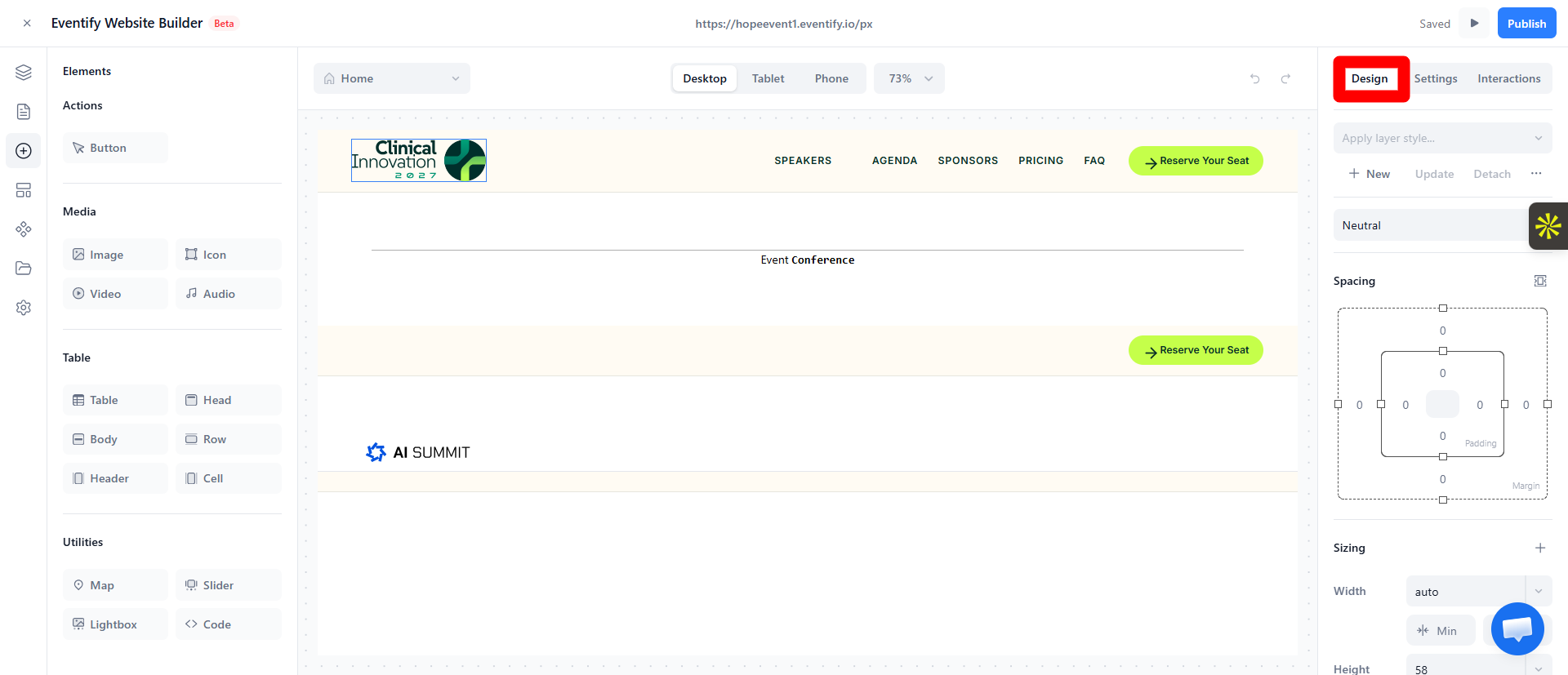Add an Icon element
The width and height of the screenshot is (1568, 675).
(x=229, y=255)
